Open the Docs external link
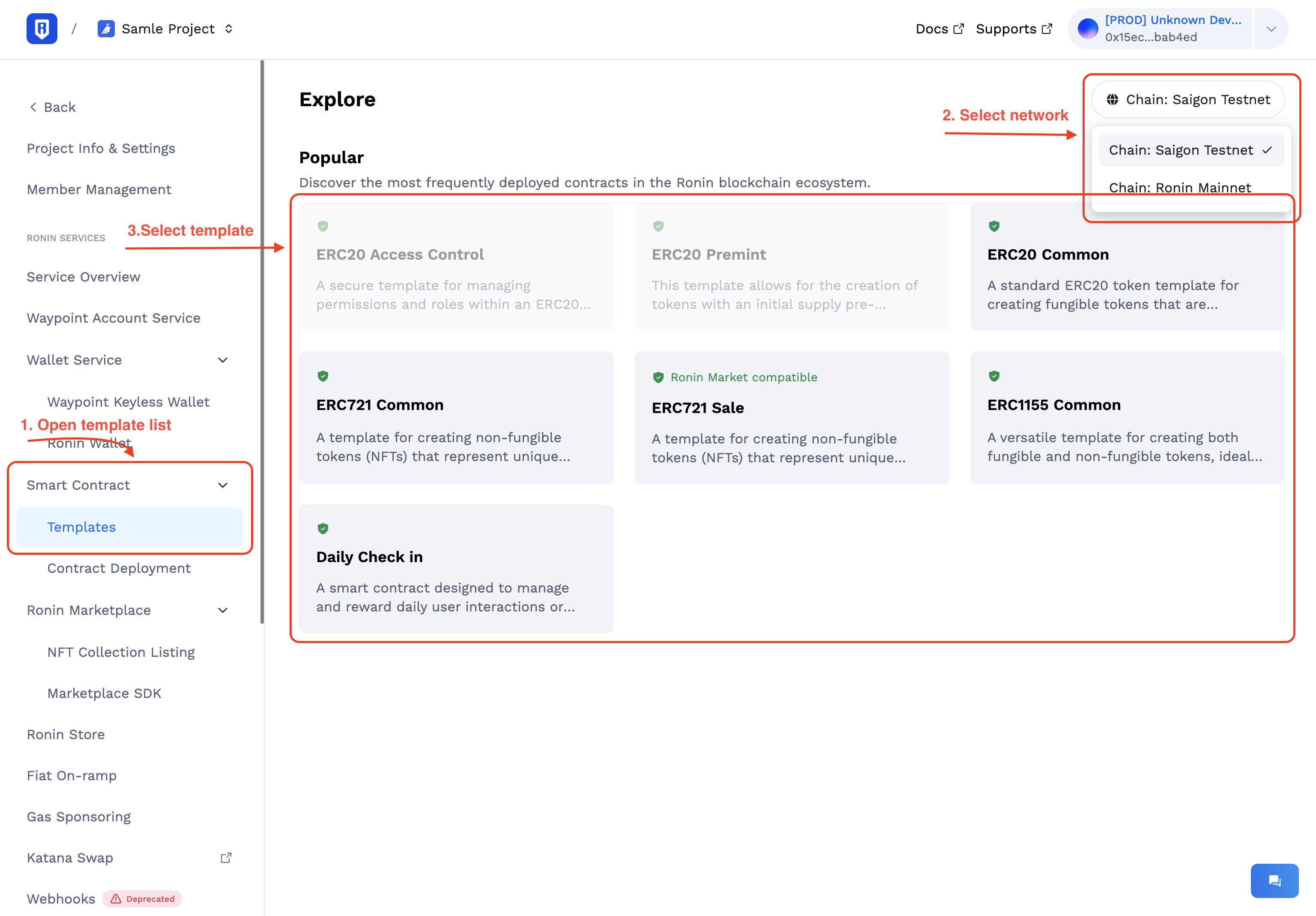 pyautogui.click(x=939, y=29)
